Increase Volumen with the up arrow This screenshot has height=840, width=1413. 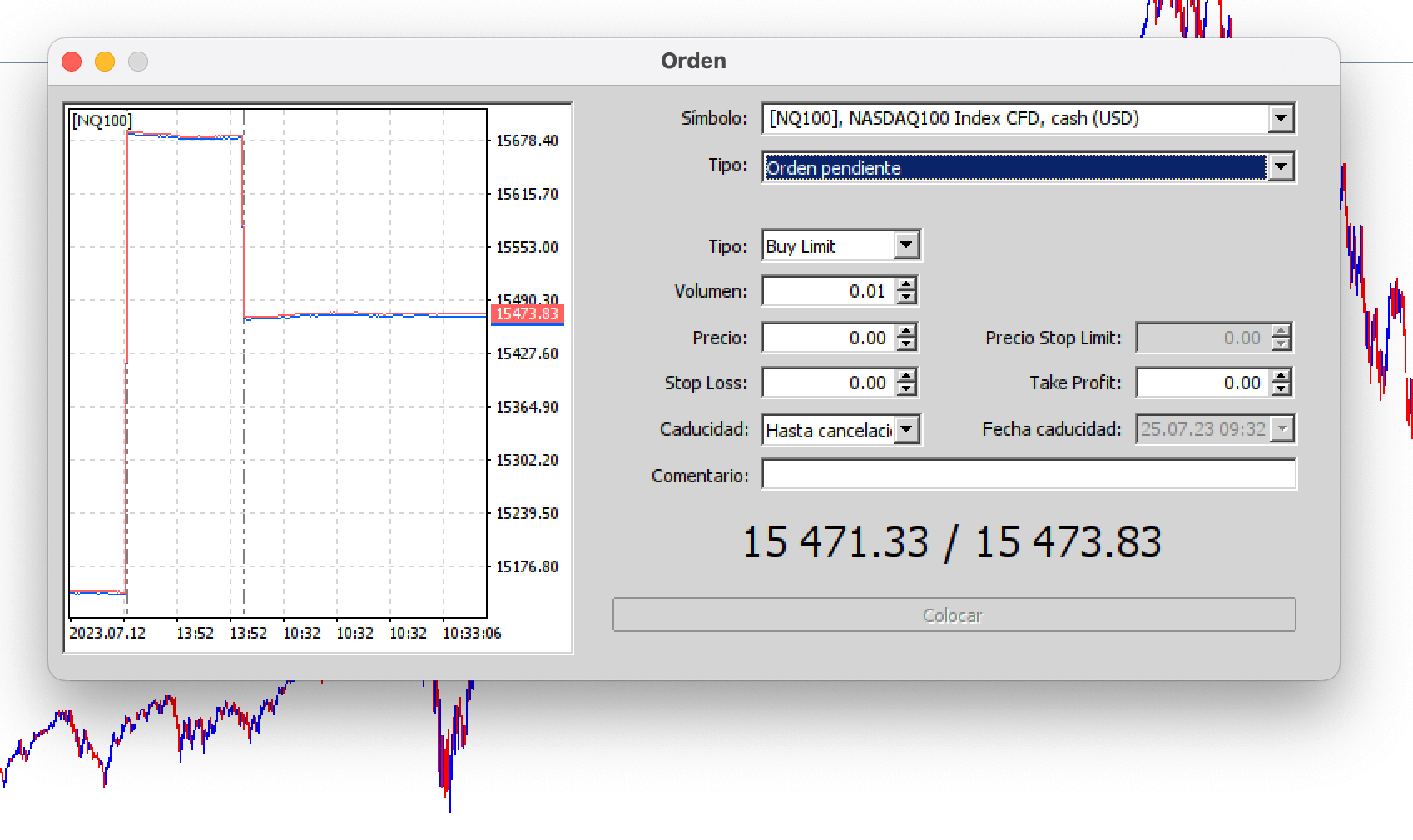click(x=906, y=284)
